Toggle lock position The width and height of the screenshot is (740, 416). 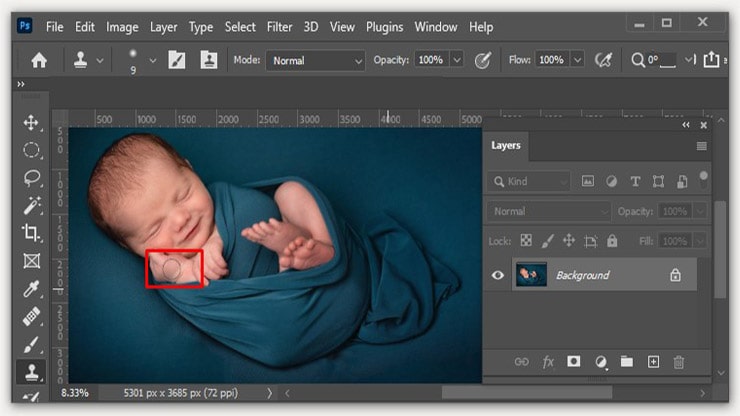pyautogui.click(x=569, y=241)
